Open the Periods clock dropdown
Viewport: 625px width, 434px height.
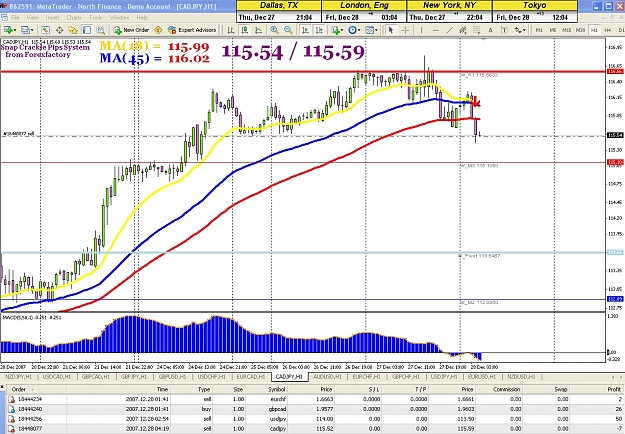[x=354, y=30]
